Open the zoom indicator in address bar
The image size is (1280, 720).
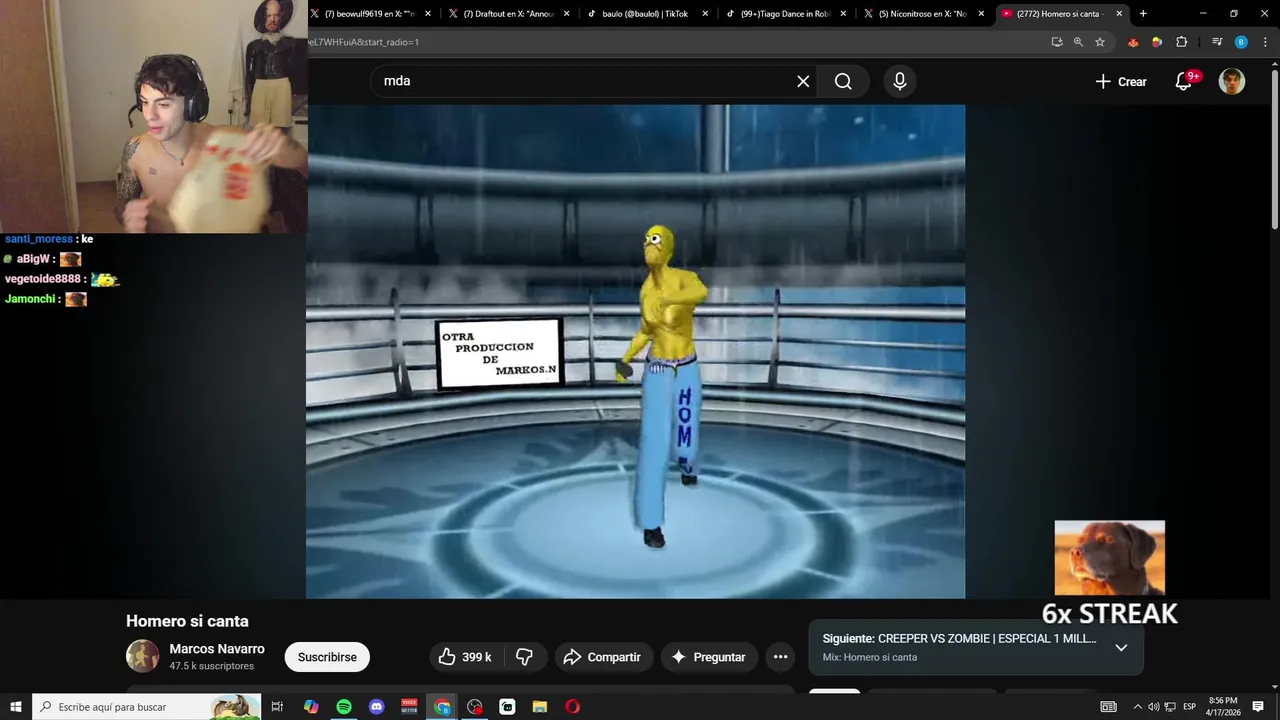[x=1078, y=42]
